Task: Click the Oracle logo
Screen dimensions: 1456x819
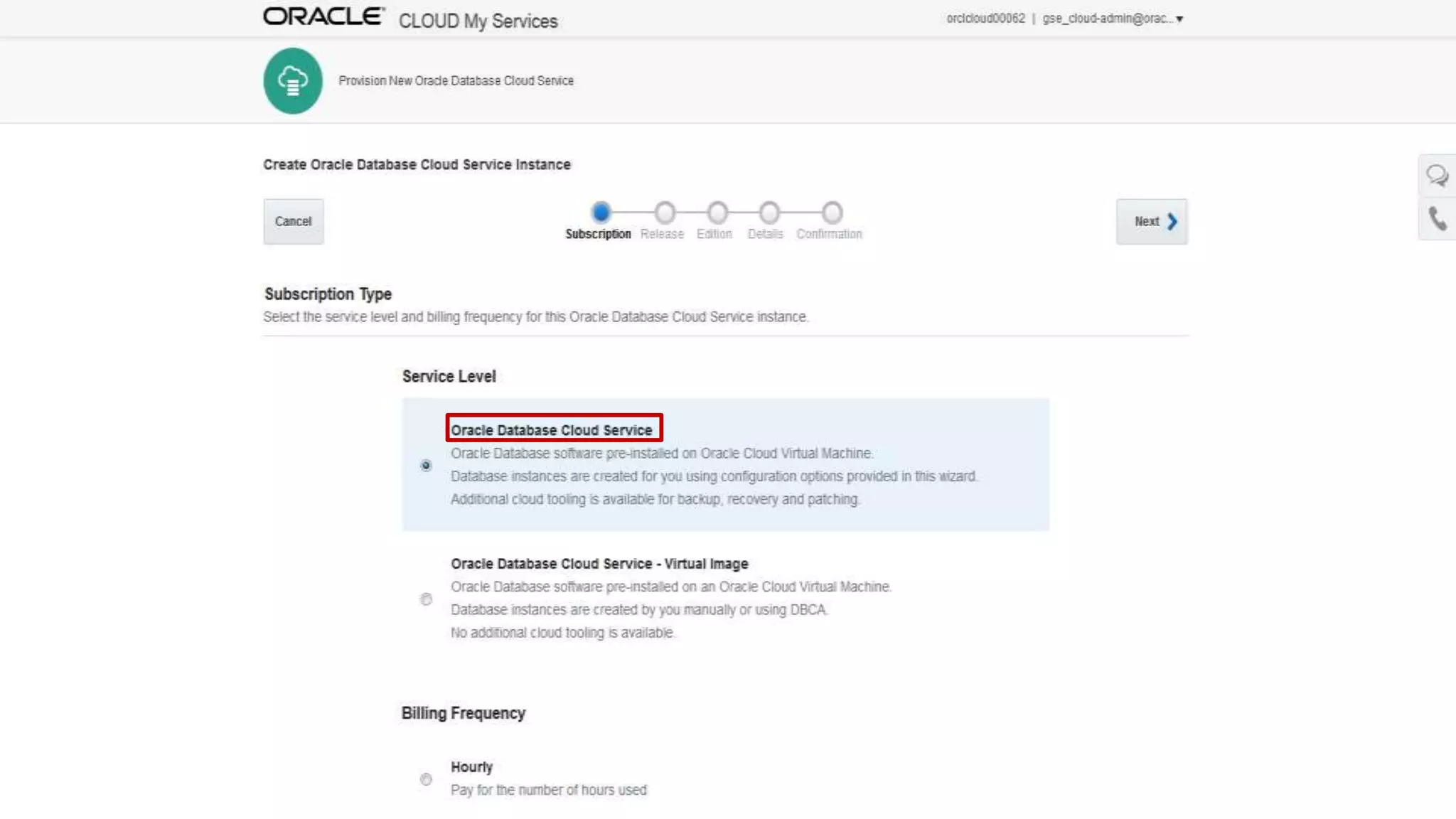Action: 323,16
